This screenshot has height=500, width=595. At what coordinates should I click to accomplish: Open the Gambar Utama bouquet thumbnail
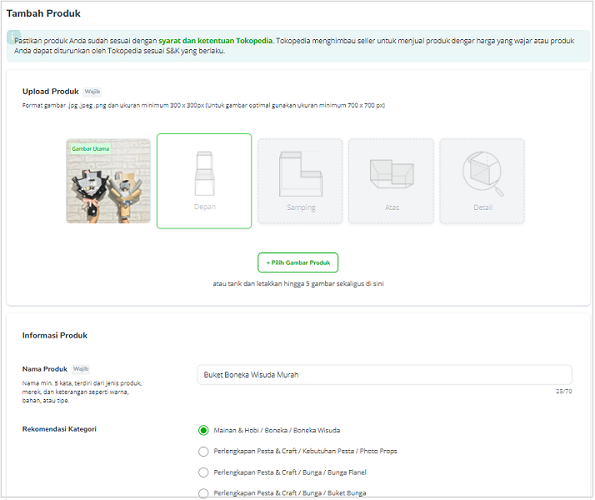(109, 181)
